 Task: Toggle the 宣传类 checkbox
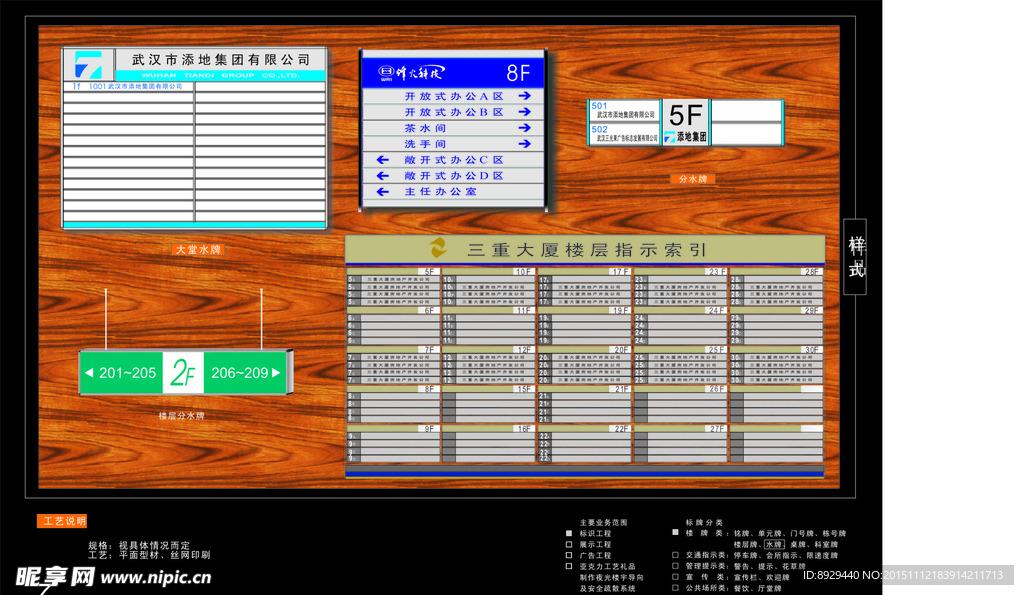pos(675,577)
